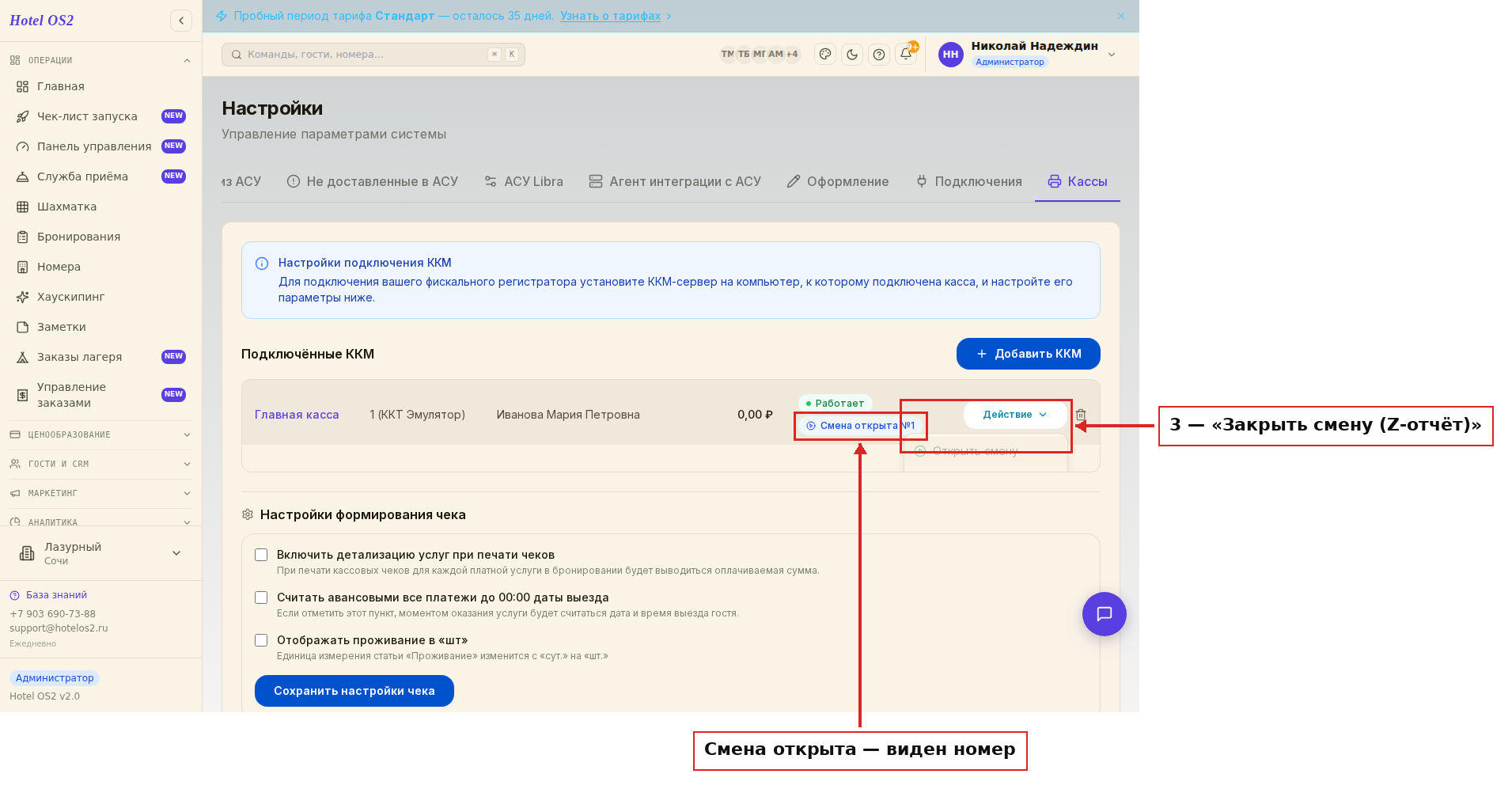
Task: Open the Лазурный hotel selector
Action: pyautogui.click(x=100, y=553)
